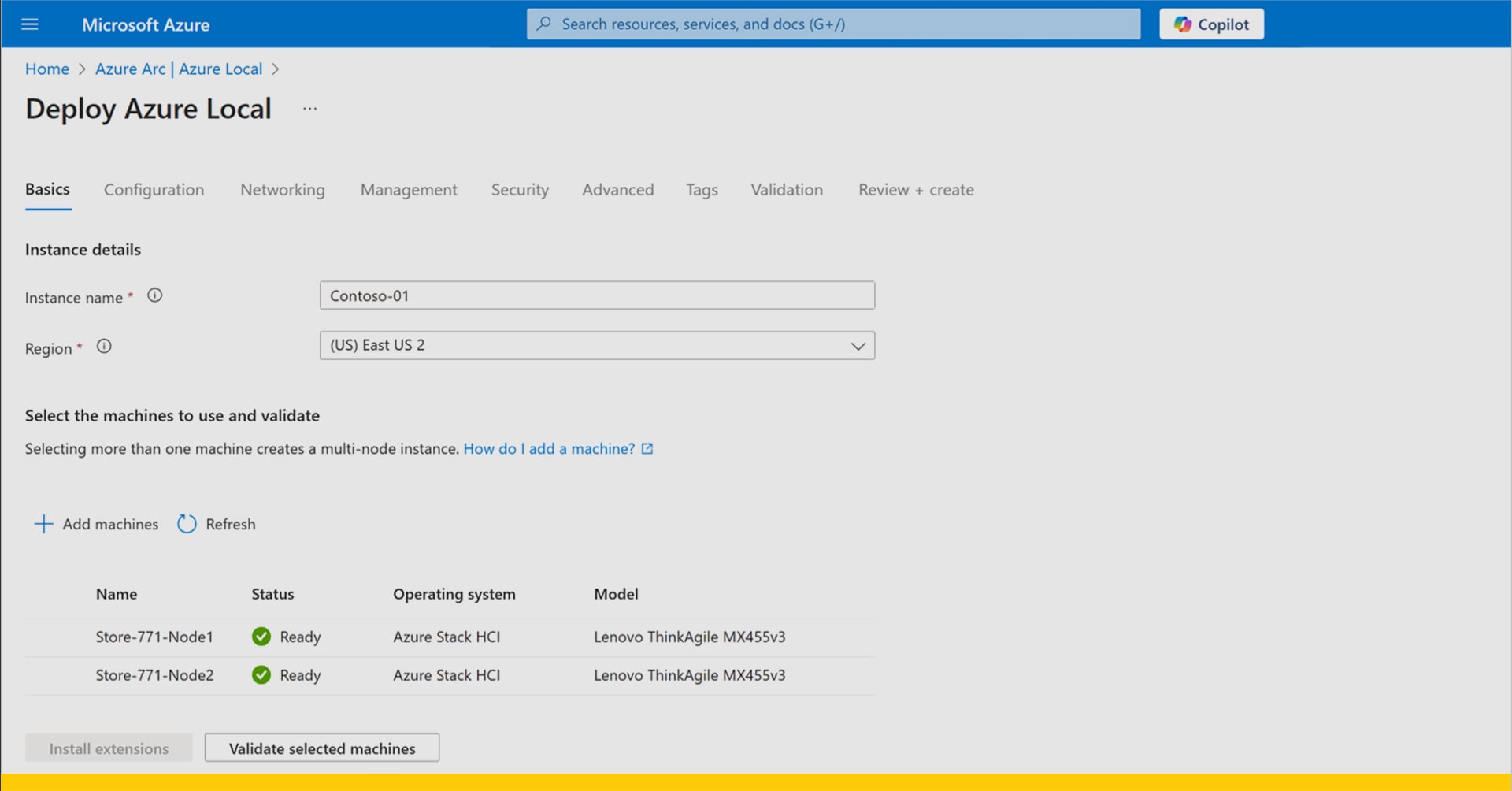Expand the Region dropdown
The width and height of the screenshot is (1512, 791).
[x=858, y=346]
